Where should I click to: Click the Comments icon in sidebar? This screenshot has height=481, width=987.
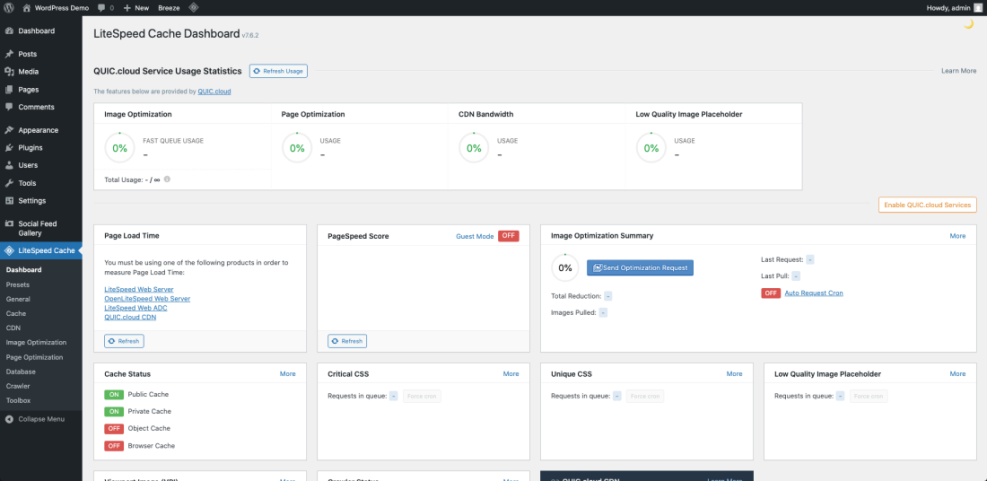pyautogui.click(x=9, y=107)
